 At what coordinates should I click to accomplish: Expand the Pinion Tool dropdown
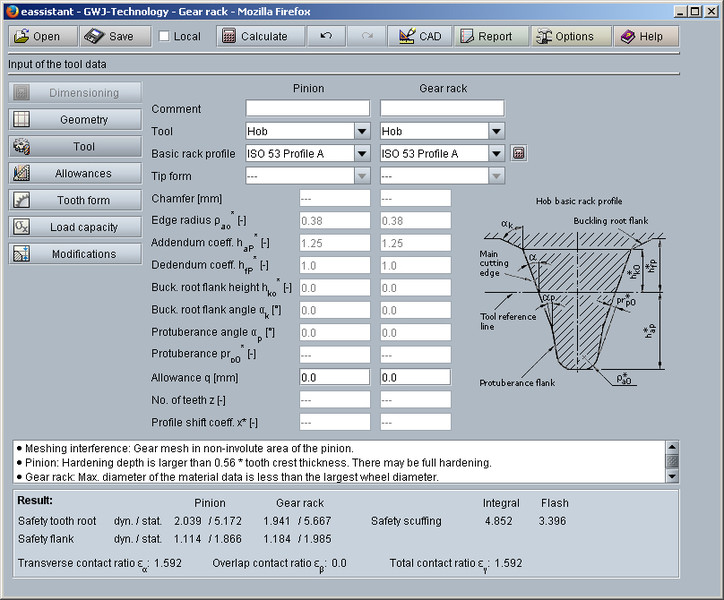click(361, 131)
